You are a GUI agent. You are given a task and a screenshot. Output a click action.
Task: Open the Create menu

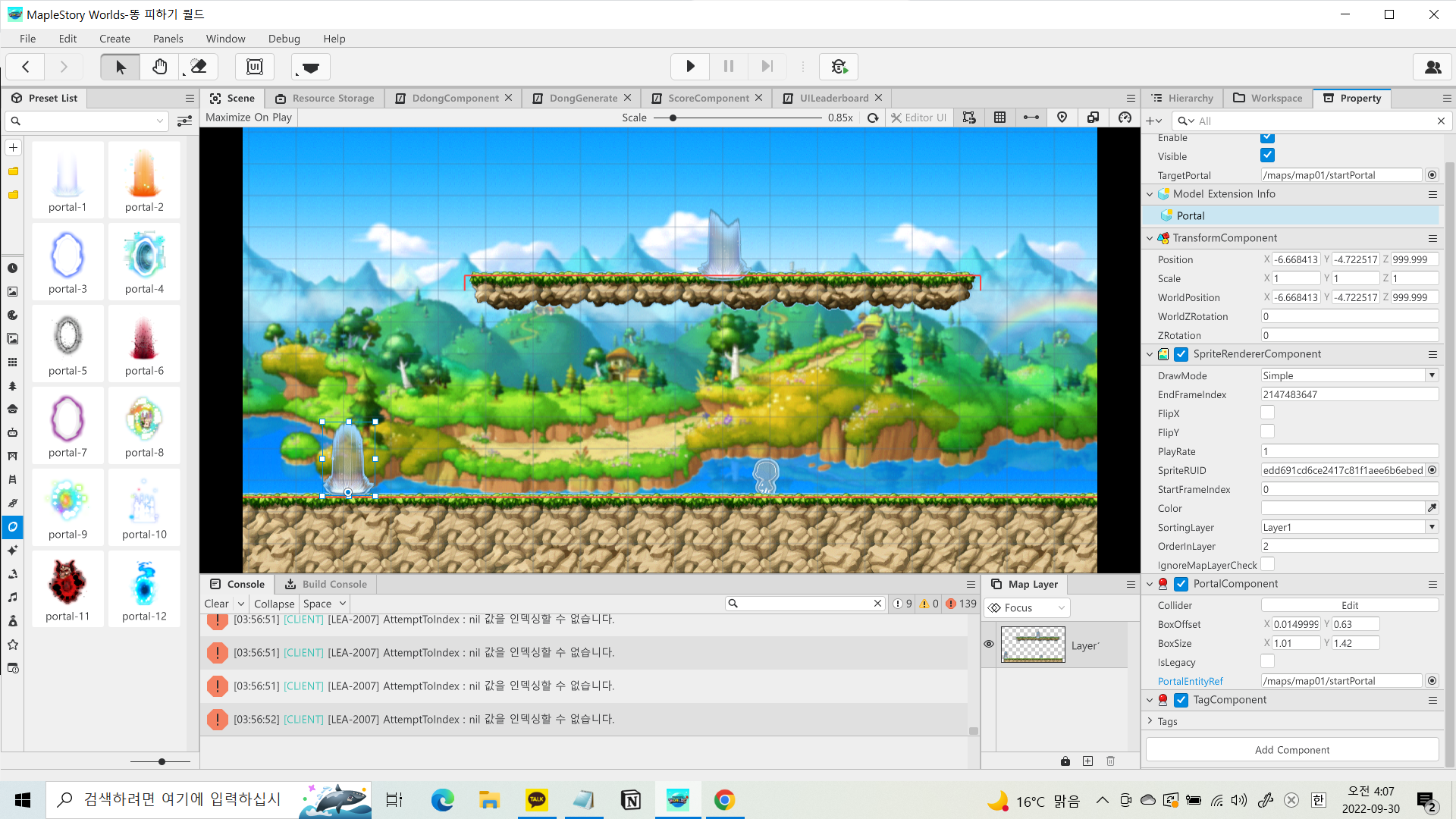point(115,39)
